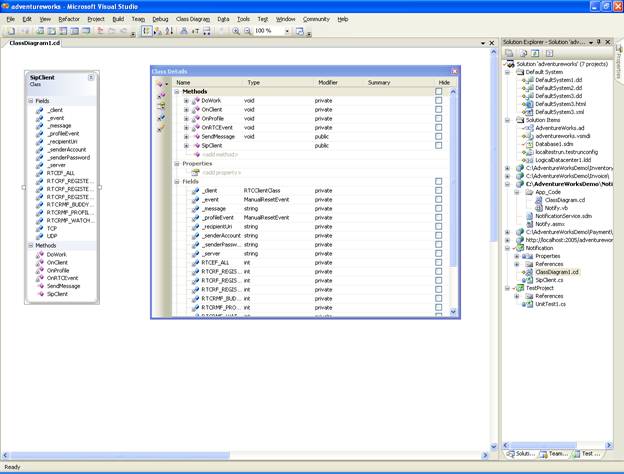
Task: Click the _client field icon in Class Details
Action: (x=195, y=191)
